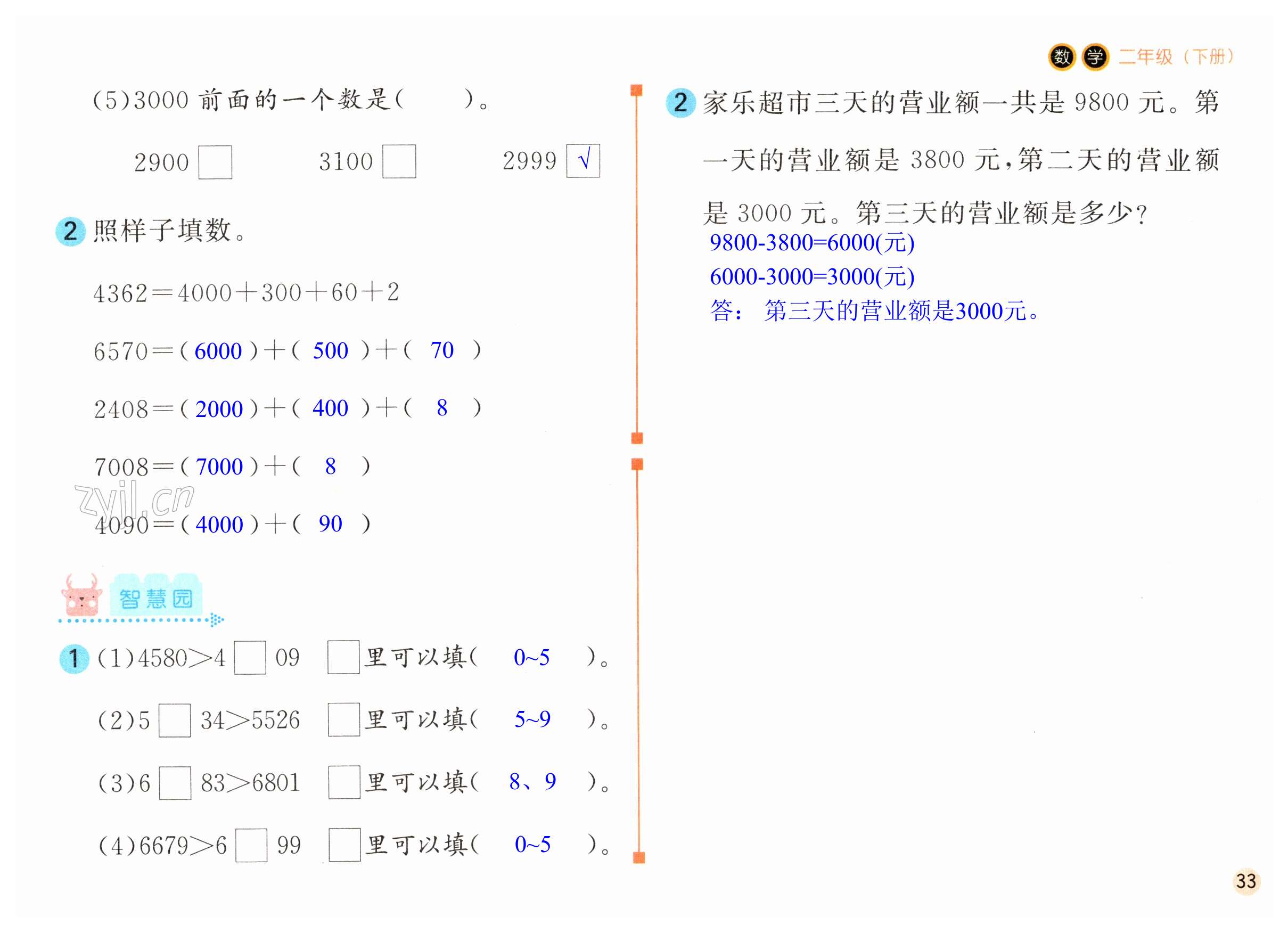Click the 智慧园 section banner
The height and width of the screenshot is (933, 1288).
[x=155, y=599]
